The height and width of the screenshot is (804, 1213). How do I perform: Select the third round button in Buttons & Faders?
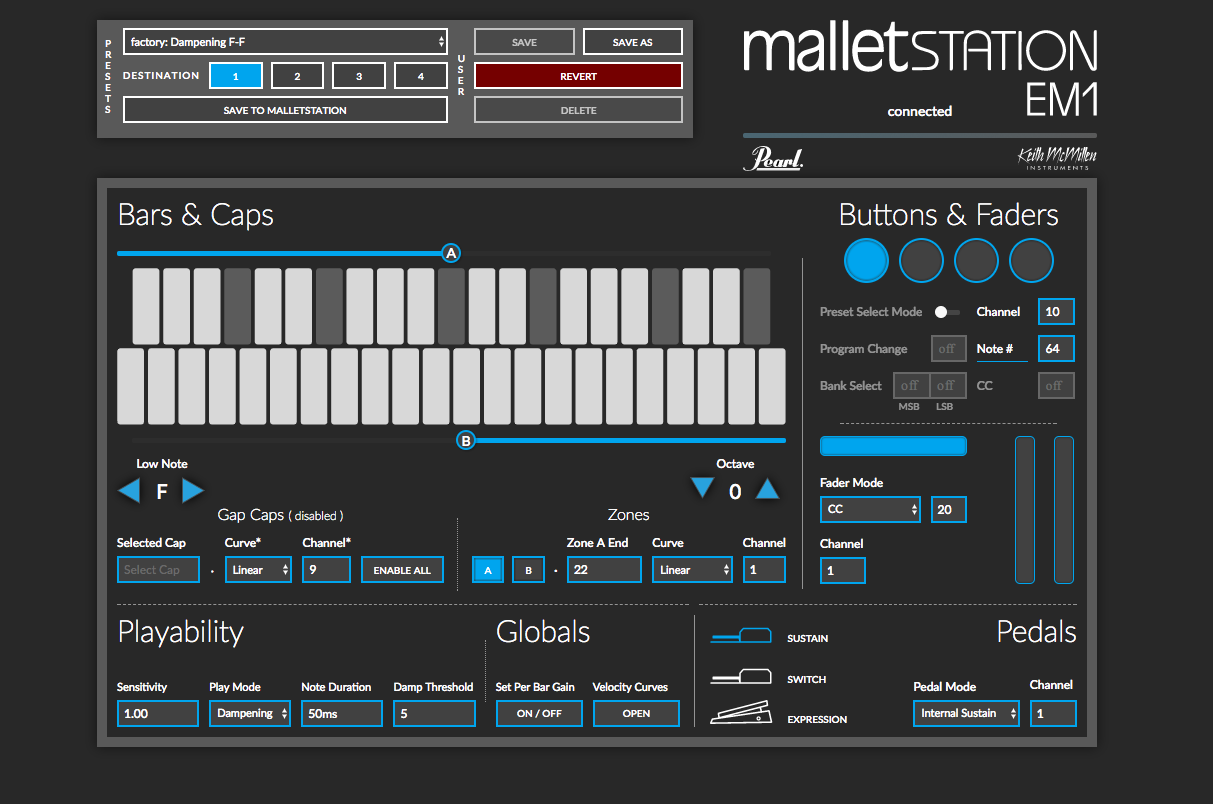976,261
